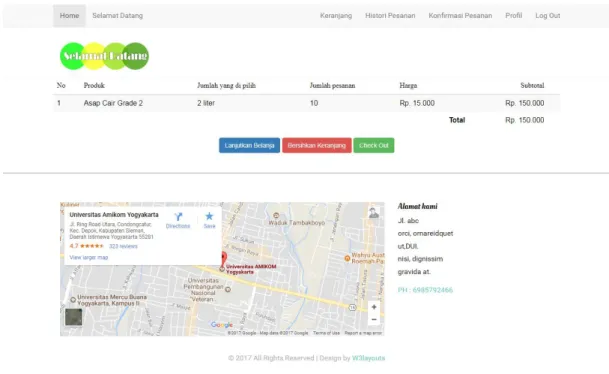
Task: Open the Profil page
Action: (513, 16)
